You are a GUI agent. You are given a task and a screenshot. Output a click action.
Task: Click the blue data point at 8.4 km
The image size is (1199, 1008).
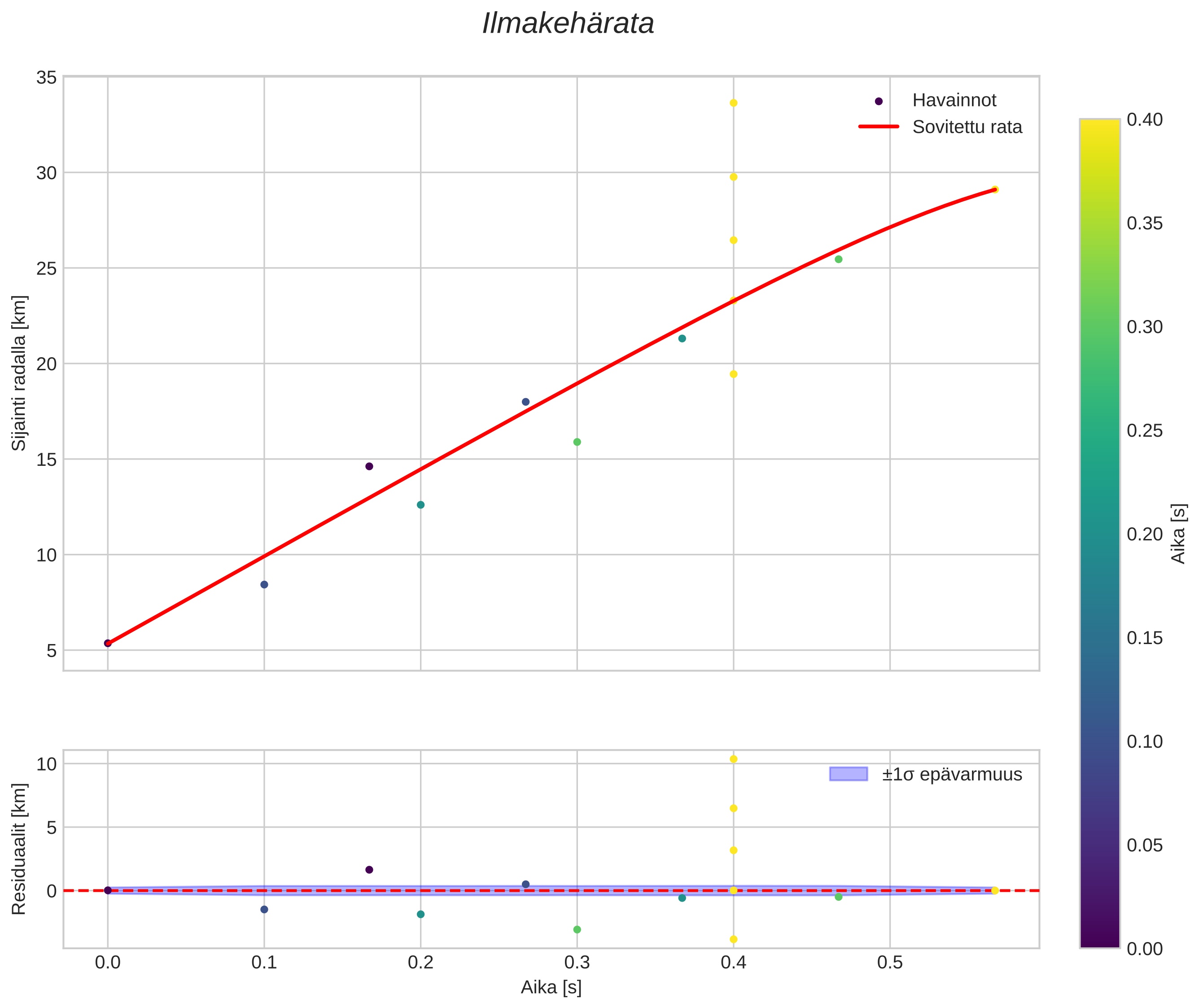click(264, 584)
